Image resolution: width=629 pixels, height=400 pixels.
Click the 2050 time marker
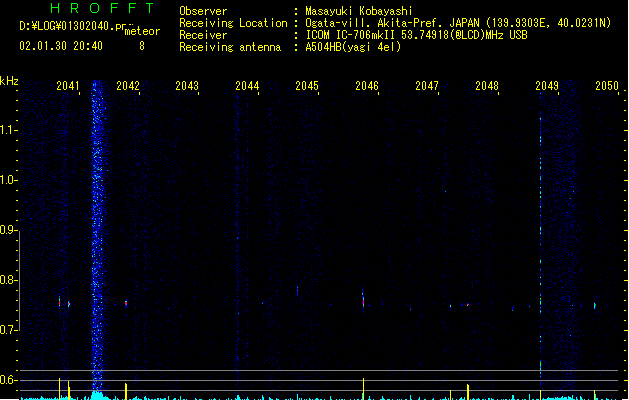(x=607, y=86)
